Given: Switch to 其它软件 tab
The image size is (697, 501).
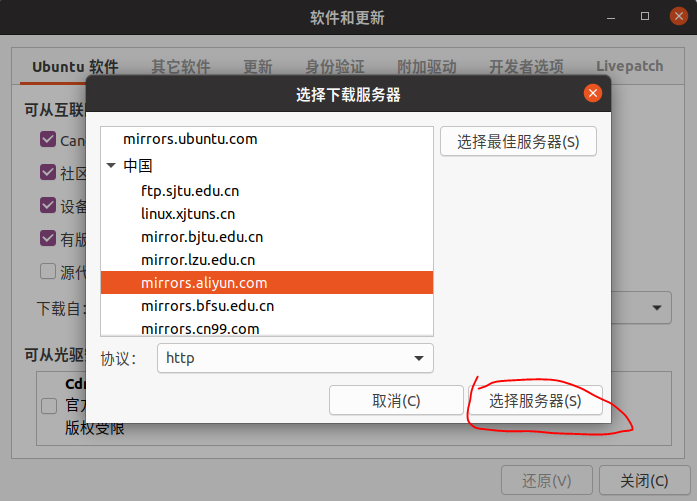Looking at the screenshot, I should pos(181,67).
